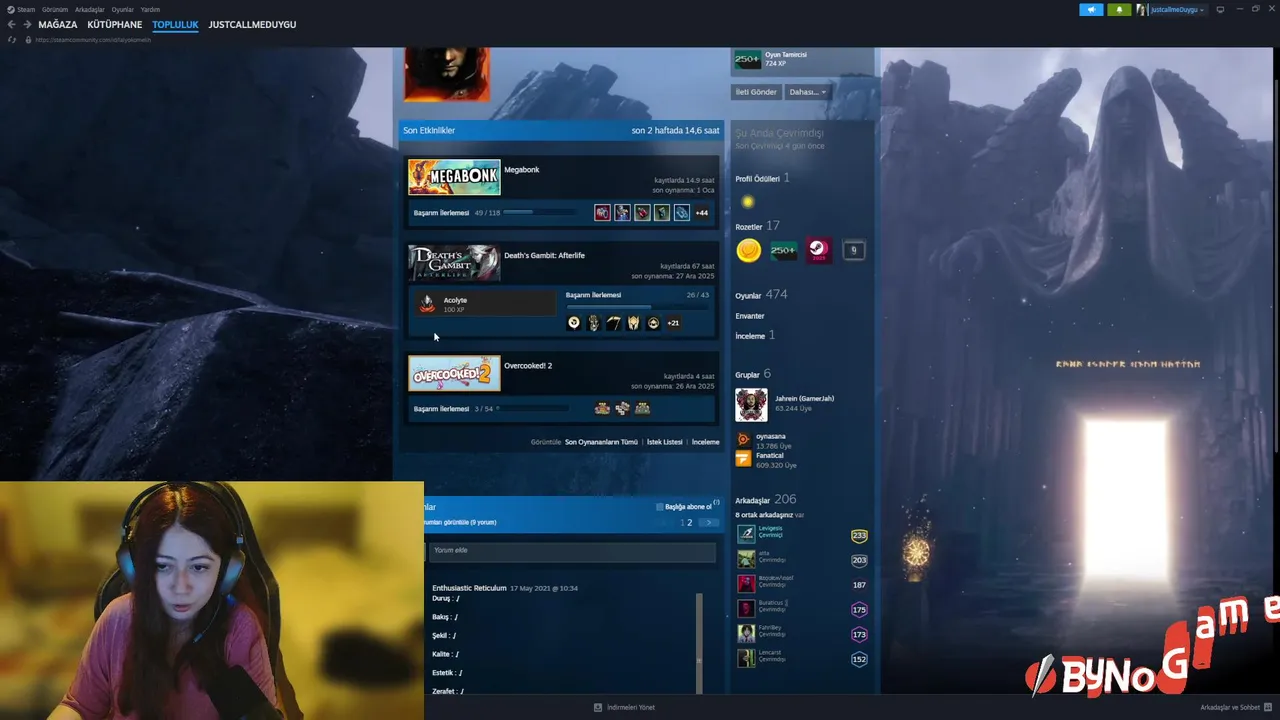Click the page reload icon
This screenshot has width=1280, height=720.
[x=12, y=40]
